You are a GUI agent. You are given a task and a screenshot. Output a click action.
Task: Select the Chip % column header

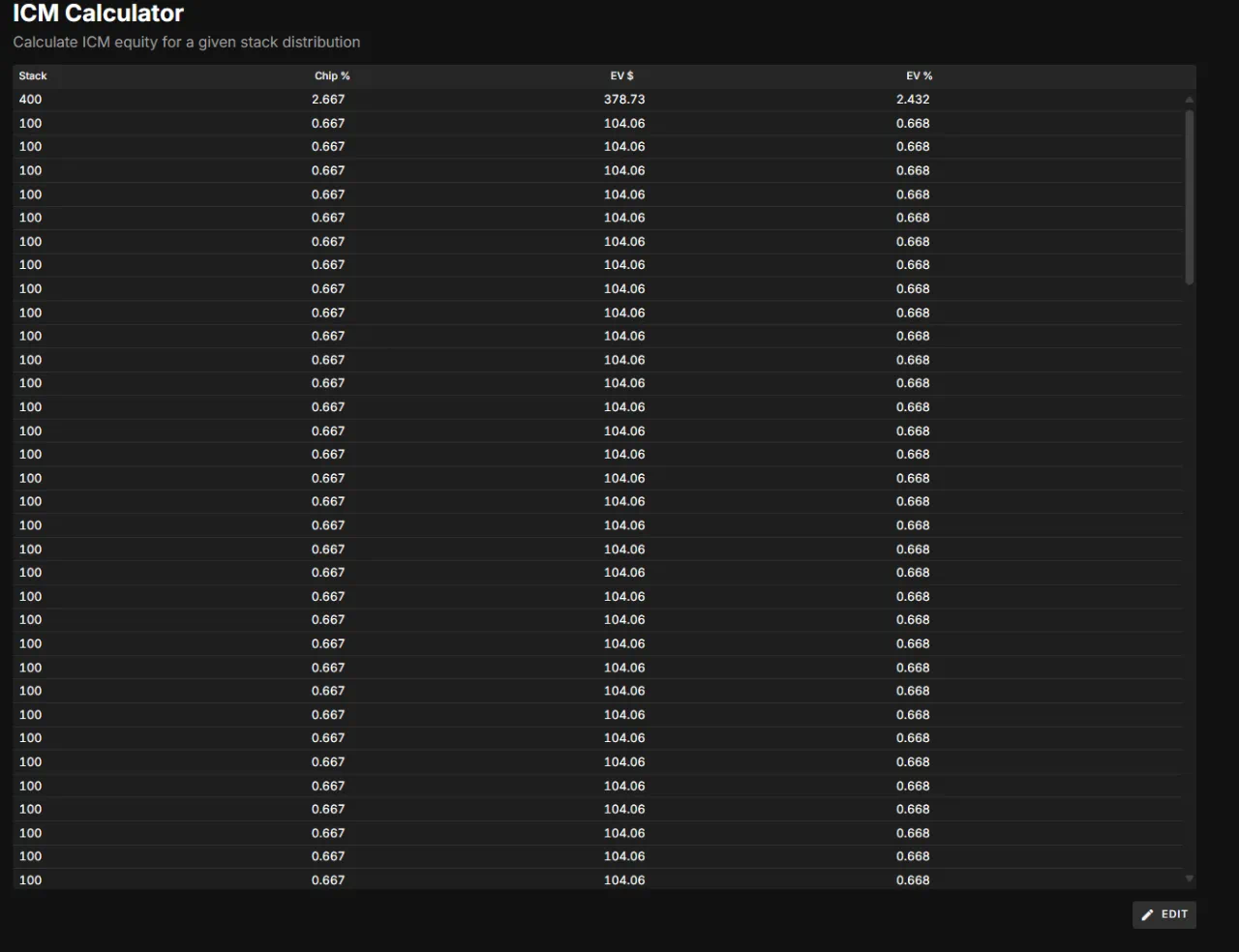(x=332, y=75)
